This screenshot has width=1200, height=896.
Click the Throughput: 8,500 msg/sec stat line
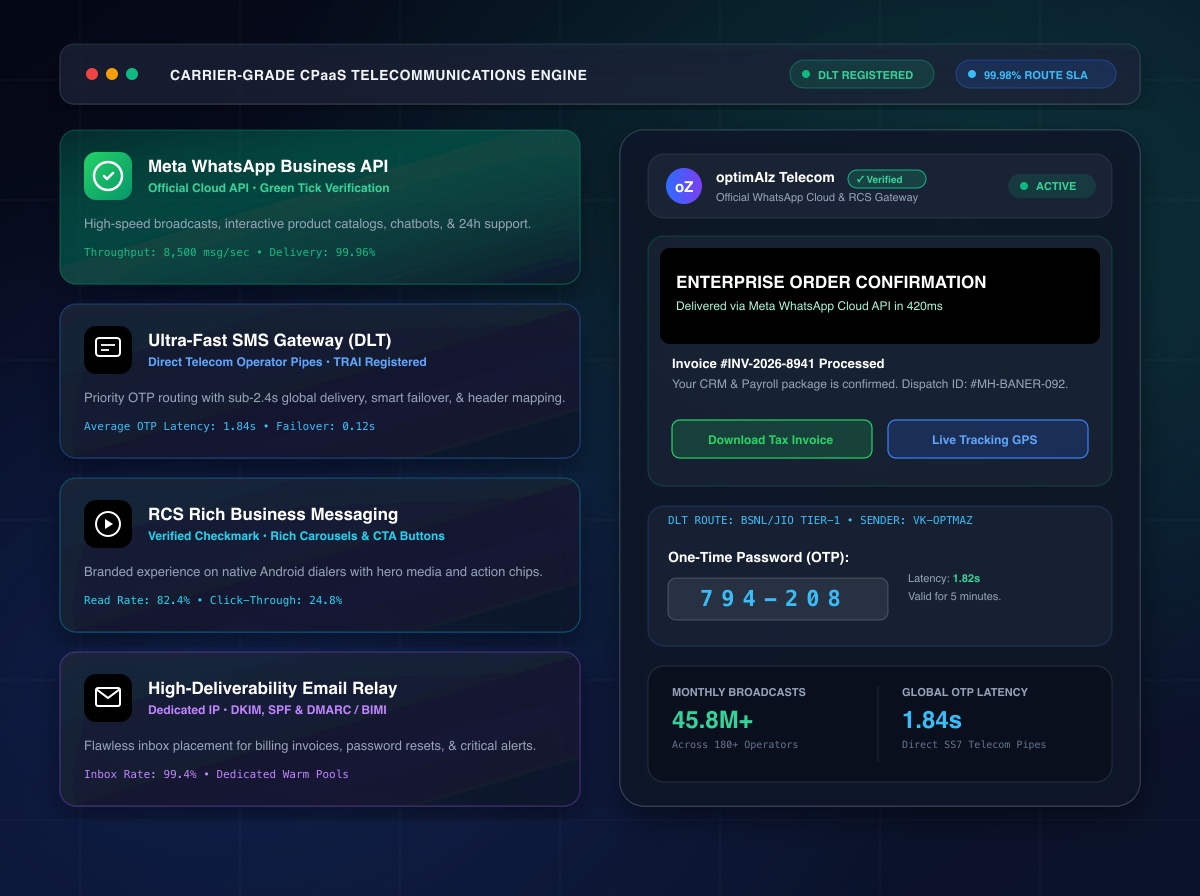[x=230, y=252]
